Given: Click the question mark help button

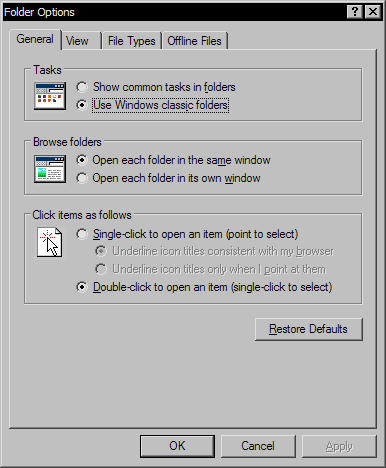Looking at the screenshot, I should 355,12.
